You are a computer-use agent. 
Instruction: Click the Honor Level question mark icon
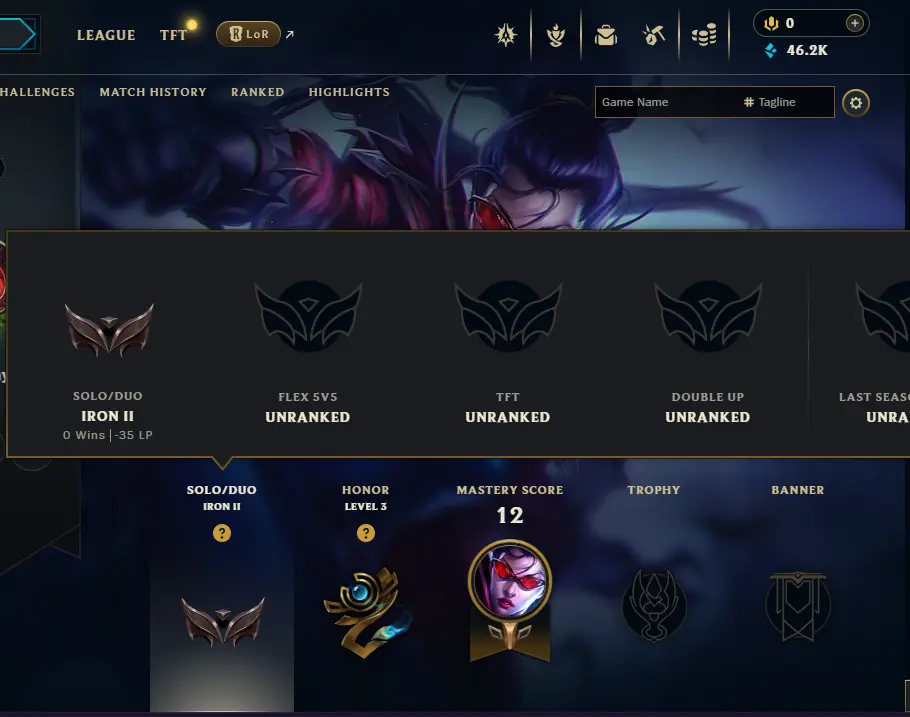tap(366, 532)
